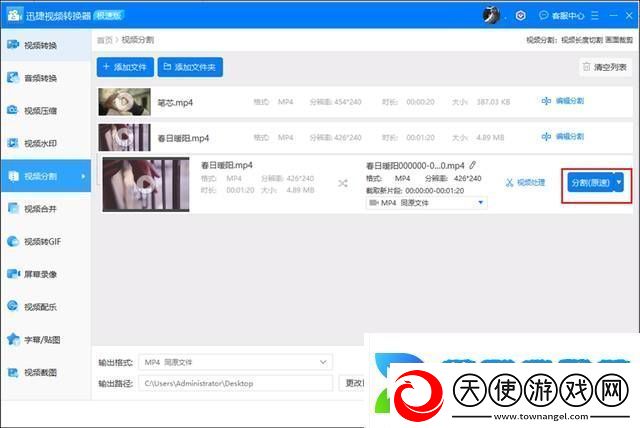
Task: Click the 截取新片段 time range text
Action: pyautogui.click(x=415, y=191)
